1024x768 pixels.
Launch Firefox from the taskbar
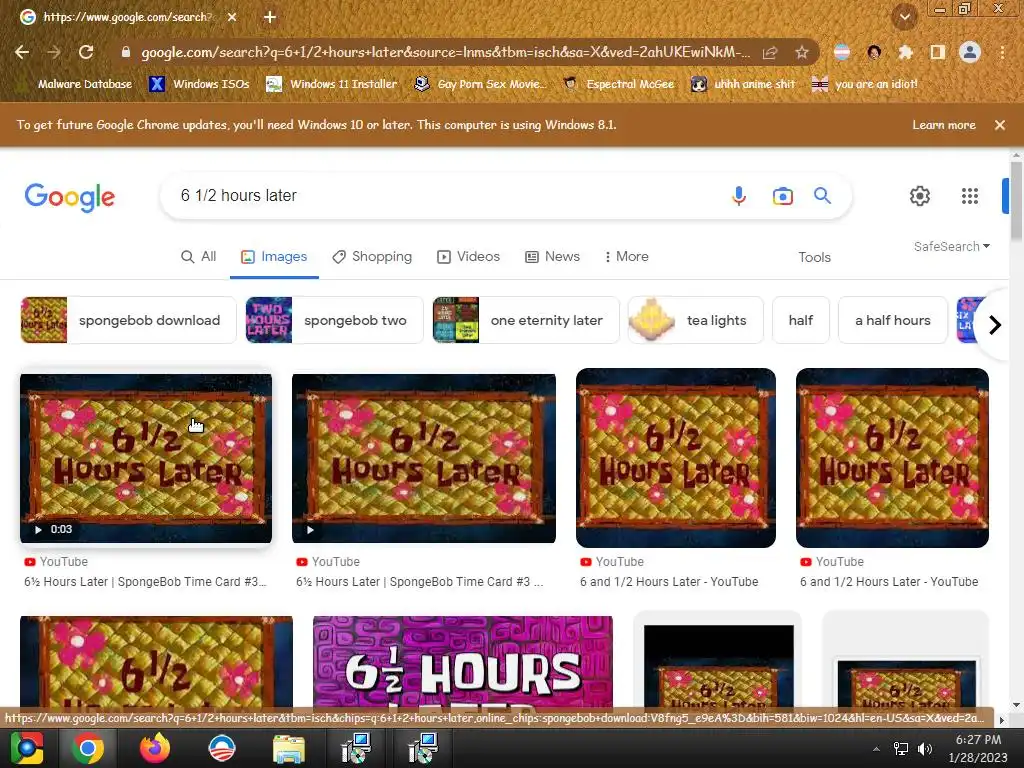155,748
